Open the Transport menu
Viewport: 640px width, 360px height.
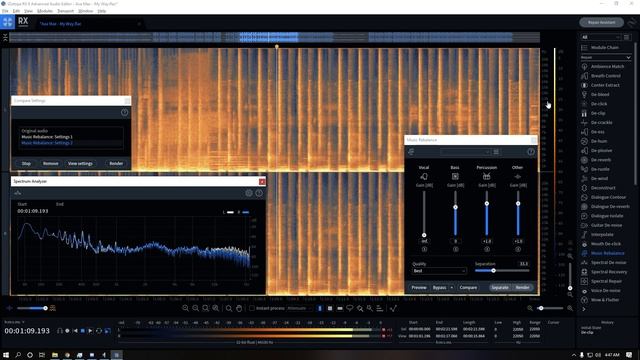click(65, 11)
